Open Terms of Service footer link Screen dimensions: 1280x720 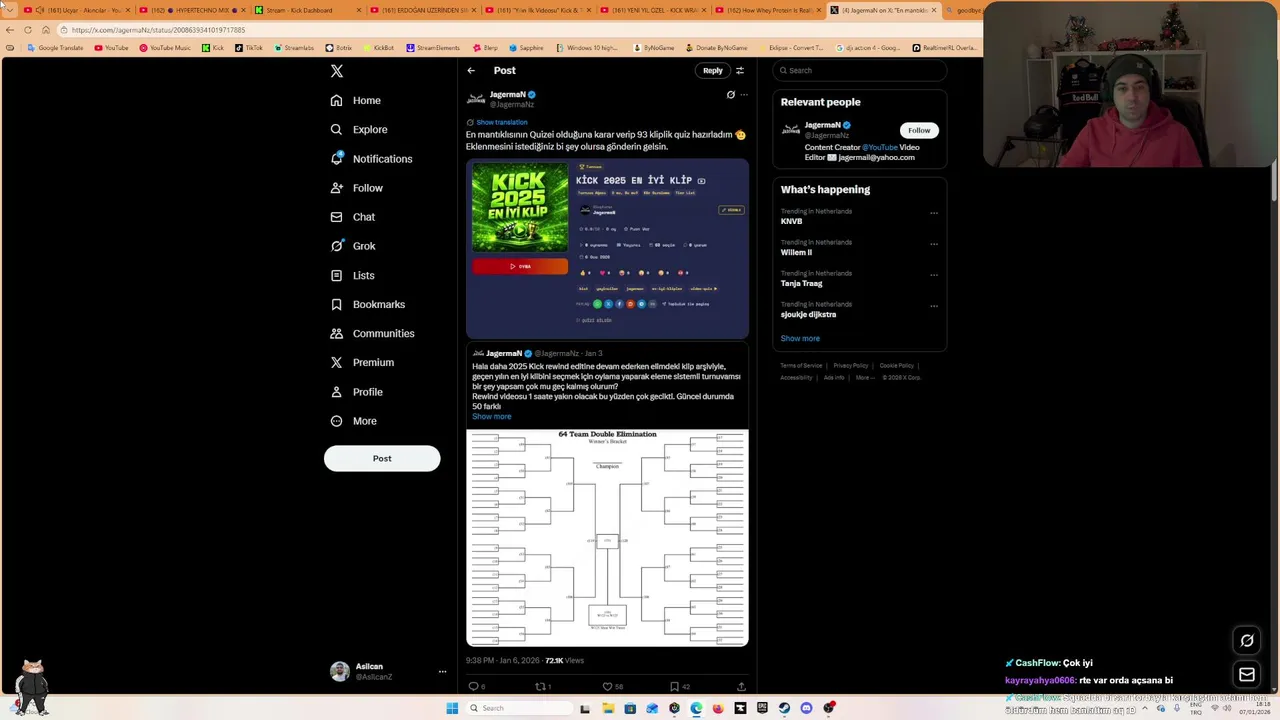[801, 366]
